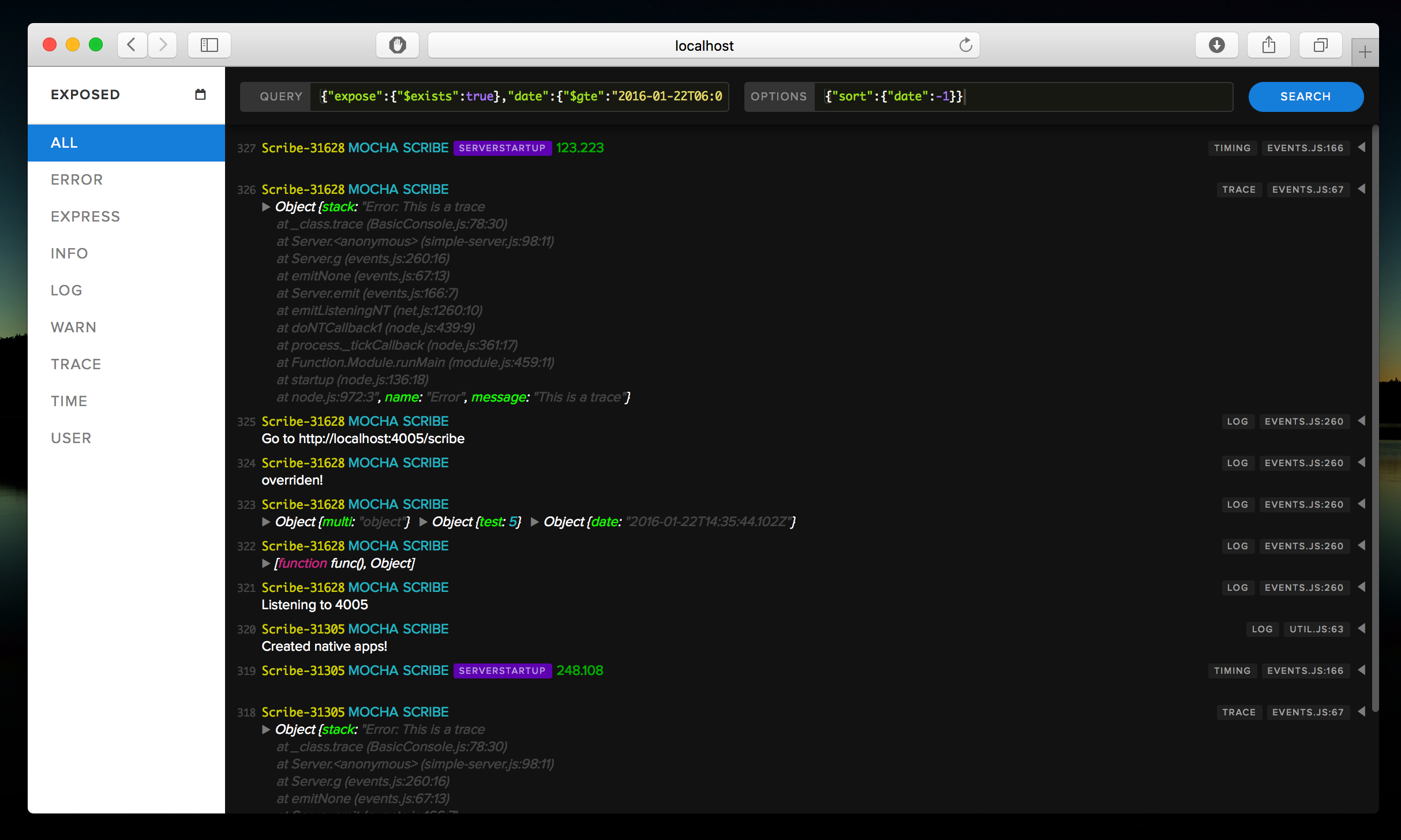Image resolution: width=1401 pixels, height=840 pixels.
Task: Click the SERVERSTARTUP tag on entry 327
Action: tap(502, 148)
